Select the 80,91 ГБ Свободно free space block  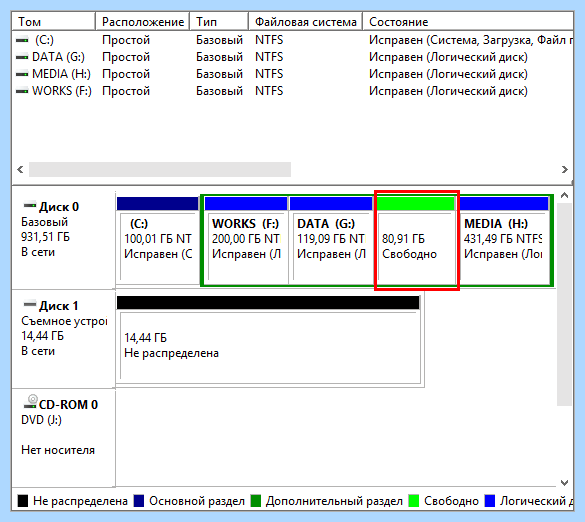(417, 241)
